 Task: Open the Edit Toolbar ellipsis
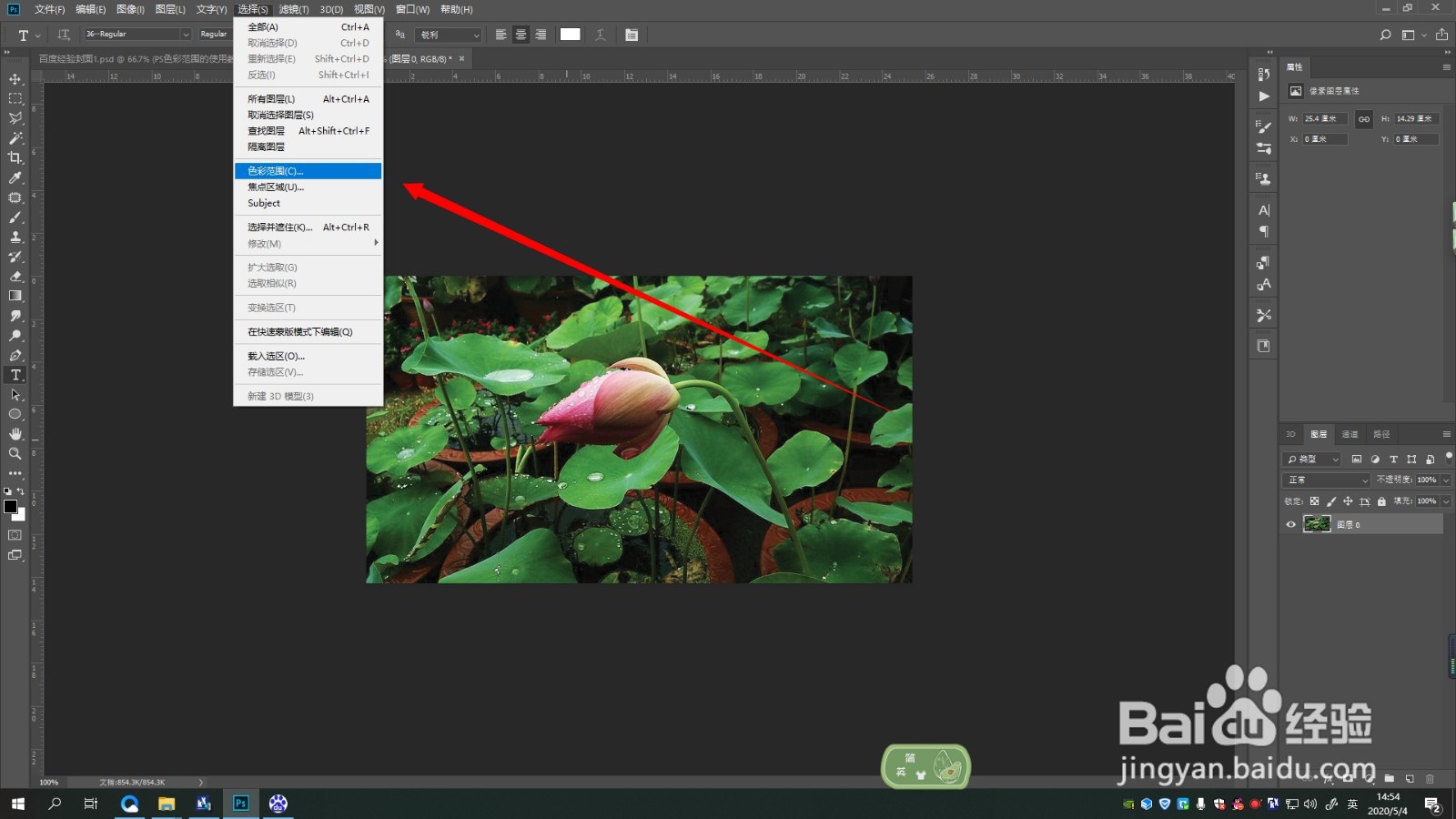pyautogui.click(x=15, y=473)
